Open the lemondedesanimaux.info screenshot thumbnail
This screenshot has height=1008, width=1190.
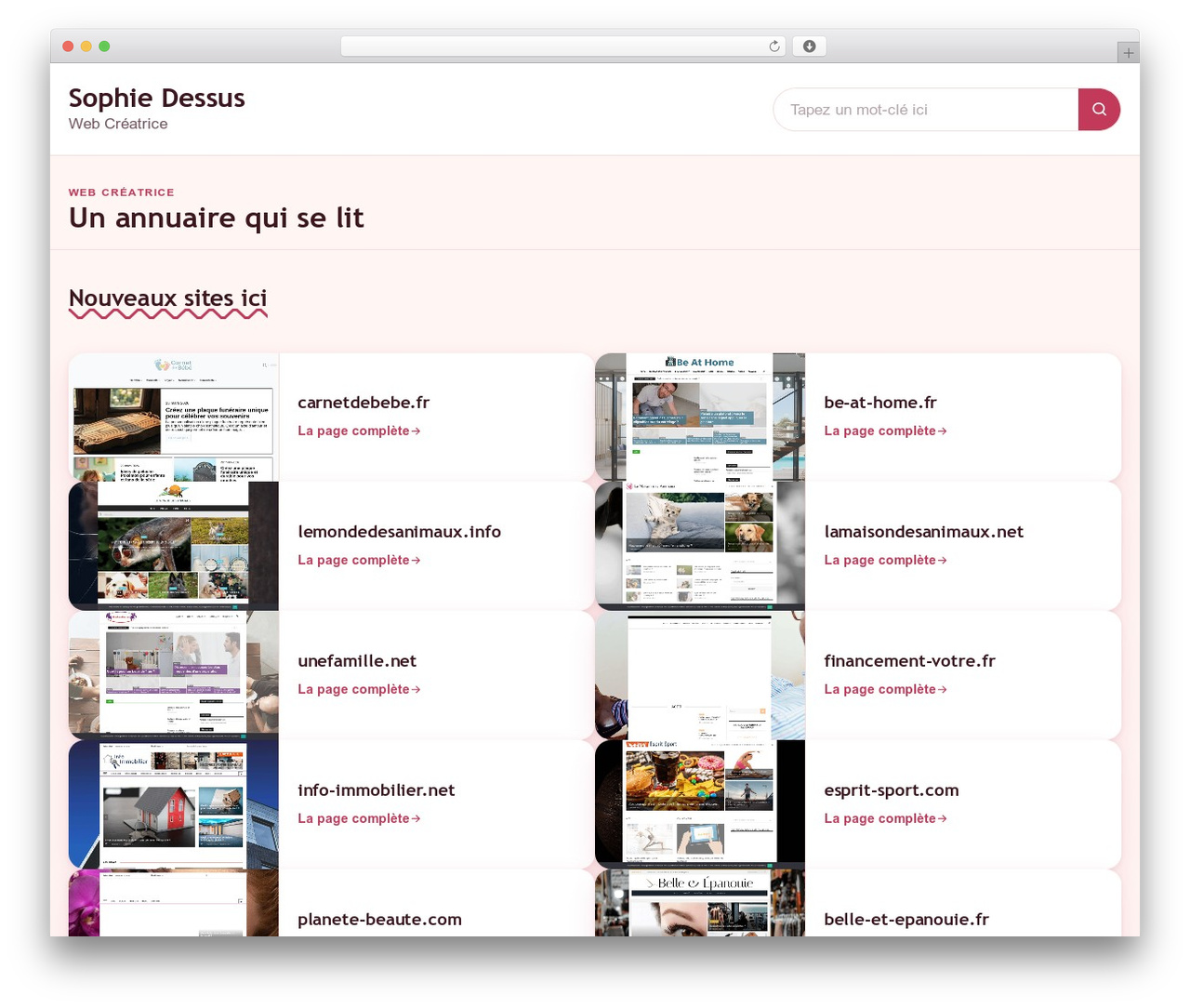tap(174, 546)
